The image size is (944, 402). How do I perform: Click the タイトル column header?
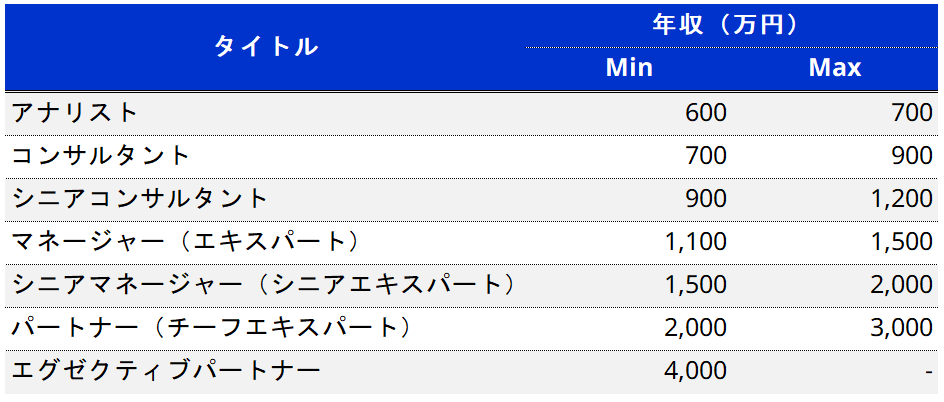point(266,47)
